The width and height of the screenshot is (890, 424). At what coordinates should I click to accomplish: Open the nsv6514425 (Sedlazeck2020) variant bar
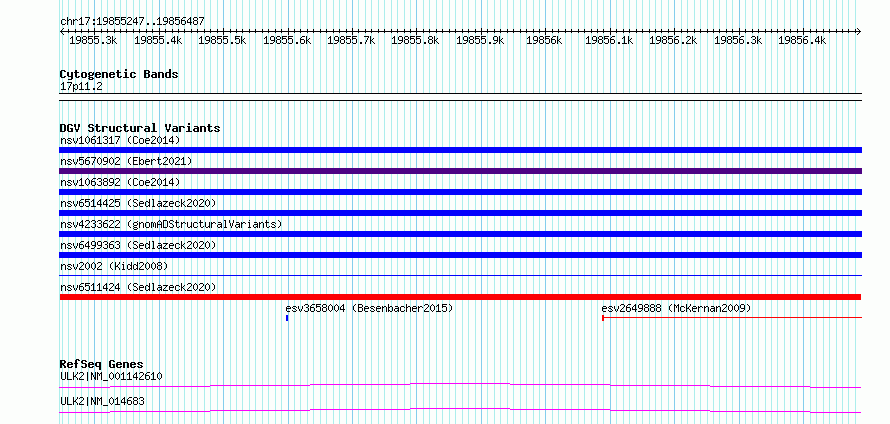(460, 213)
